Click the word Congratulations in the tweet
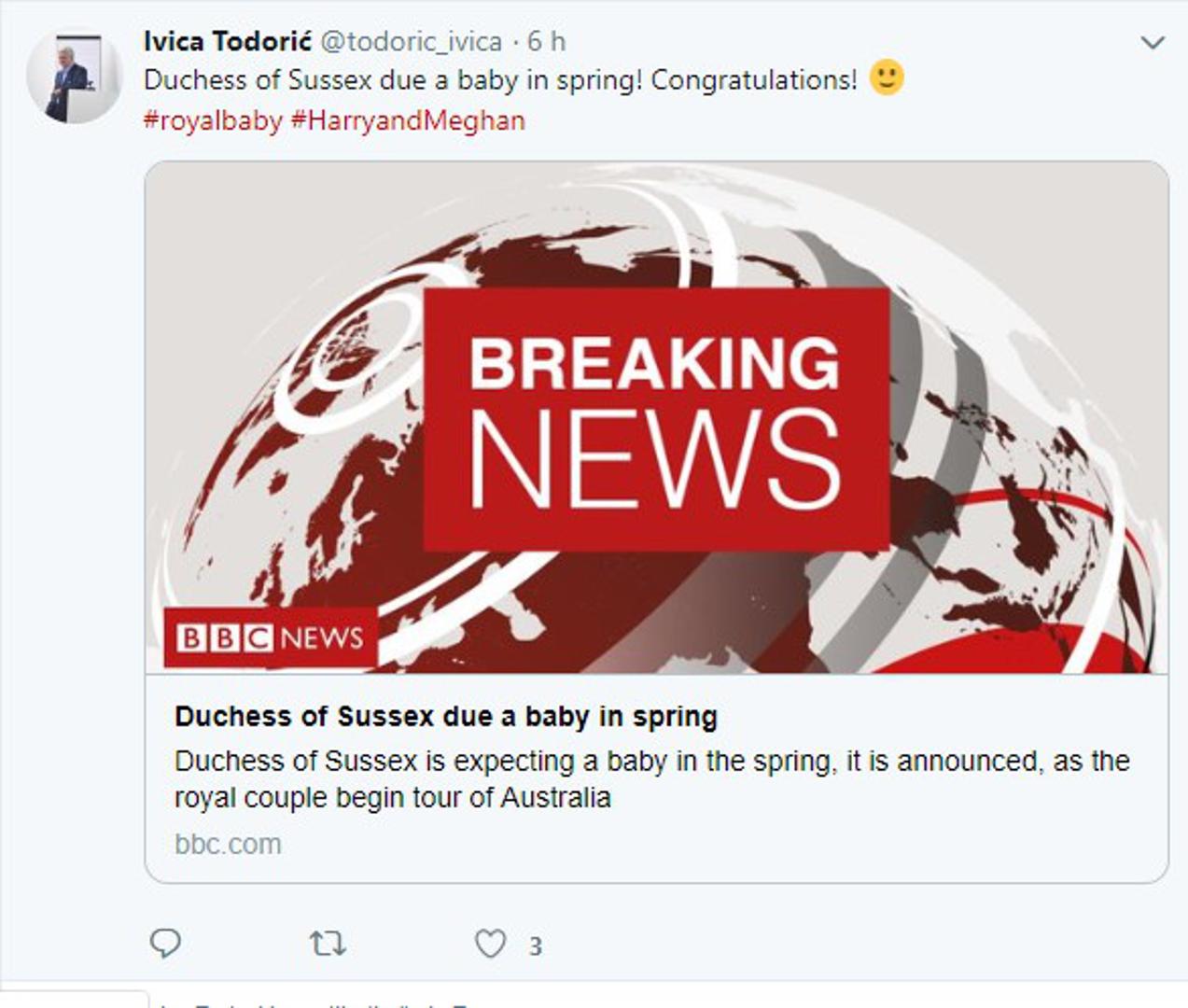Screen dimensions: 1188x1008 click(x=752, y=80)
